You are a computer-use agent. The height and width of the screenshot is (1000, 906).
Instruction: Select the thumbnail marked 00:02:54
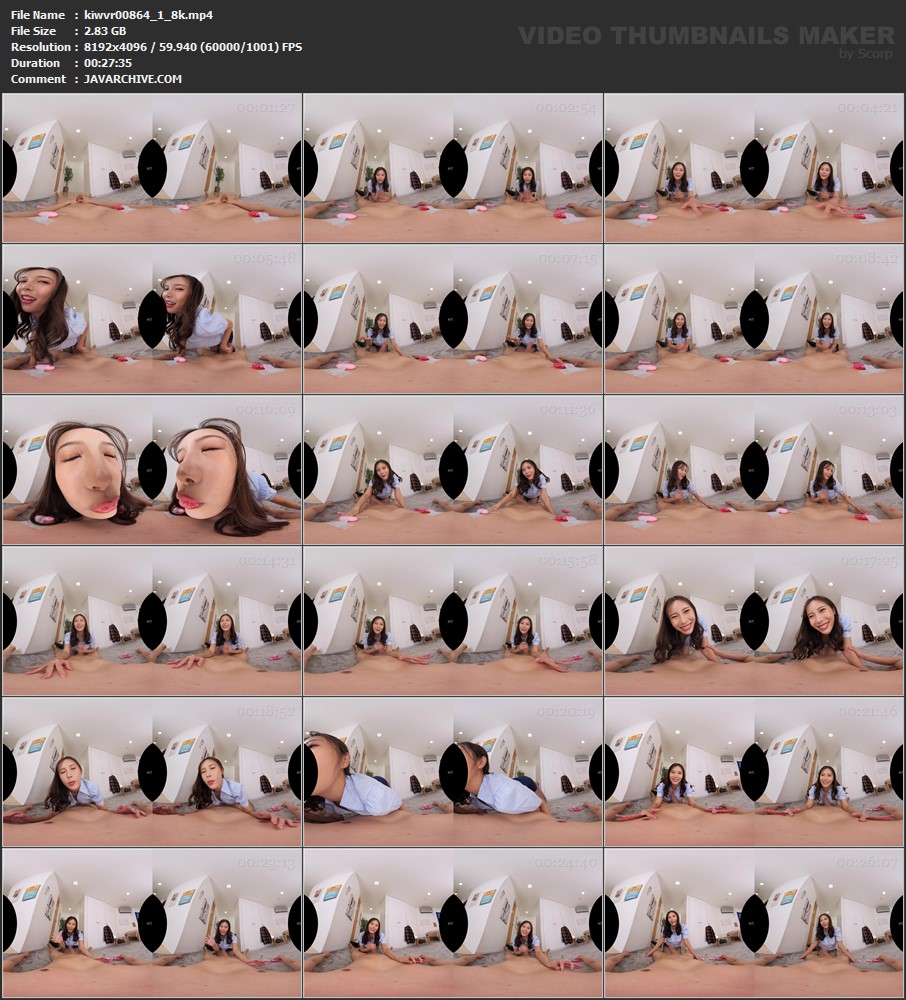[453, 168]
